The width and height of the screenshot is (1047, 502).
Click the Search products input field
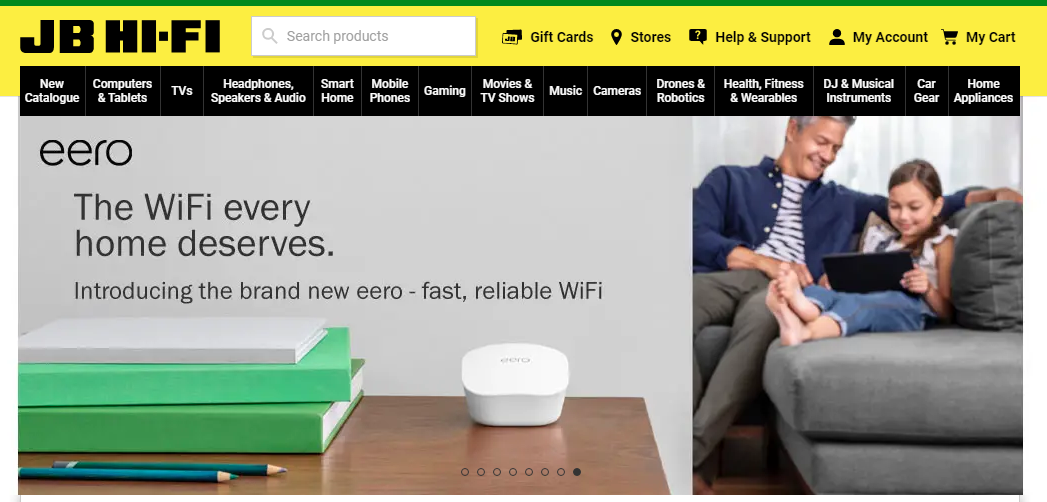364,36
